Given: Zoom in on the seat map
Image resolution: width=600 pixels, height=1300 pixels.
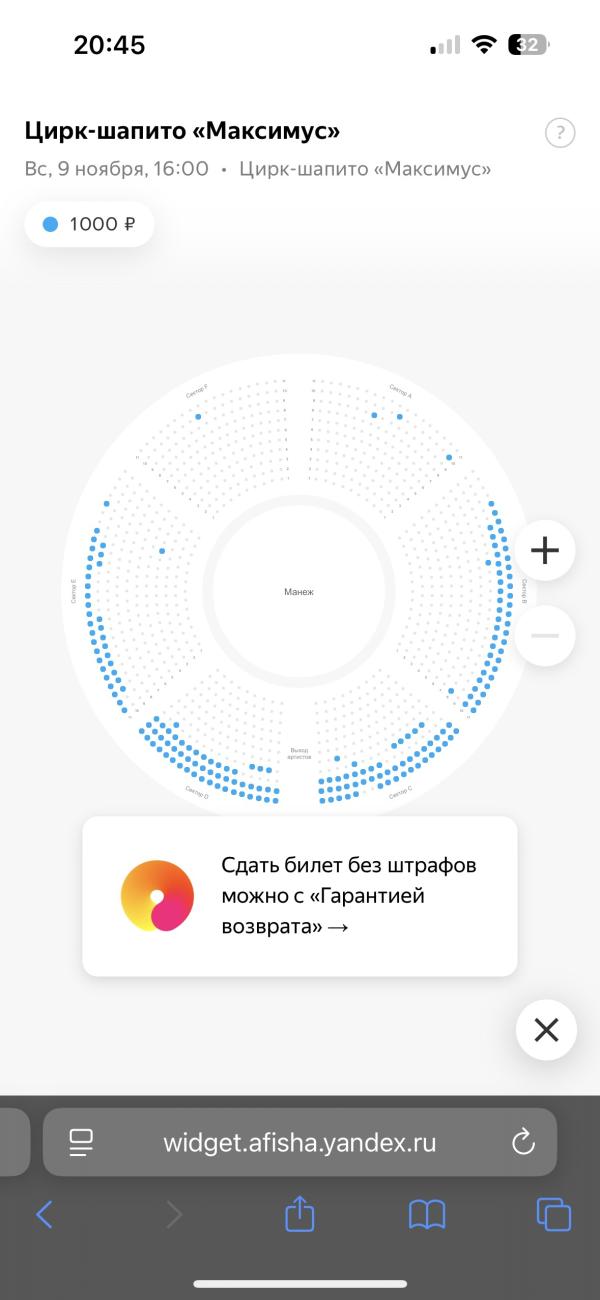Looking at the screenshot, I should pyautogui.click(x=545, y=550).
